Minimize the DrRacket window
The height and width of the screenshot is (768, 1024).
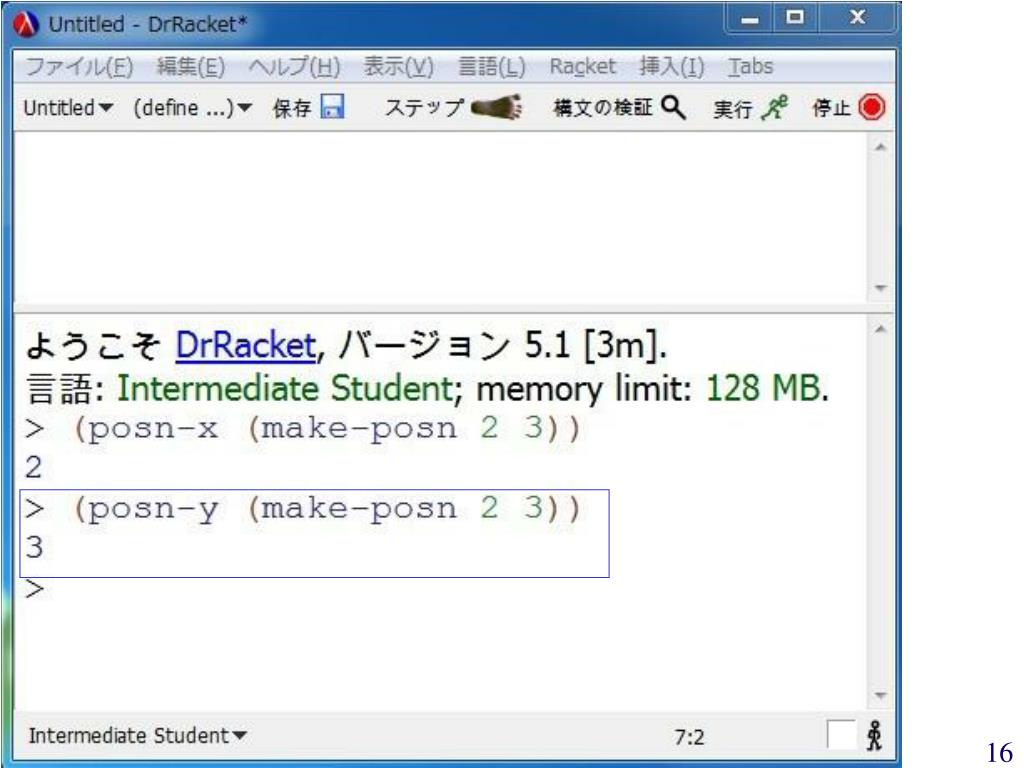(750, 18)
